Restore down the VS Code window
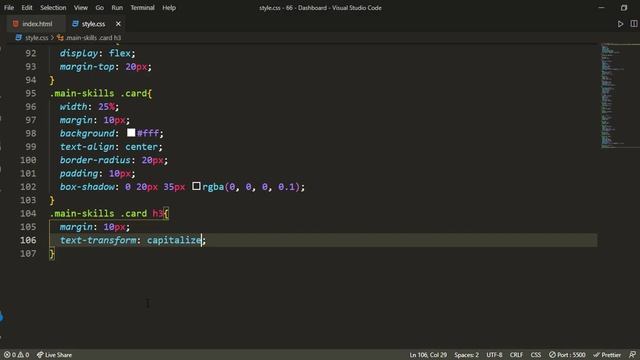640x360 pixels. 624,8
